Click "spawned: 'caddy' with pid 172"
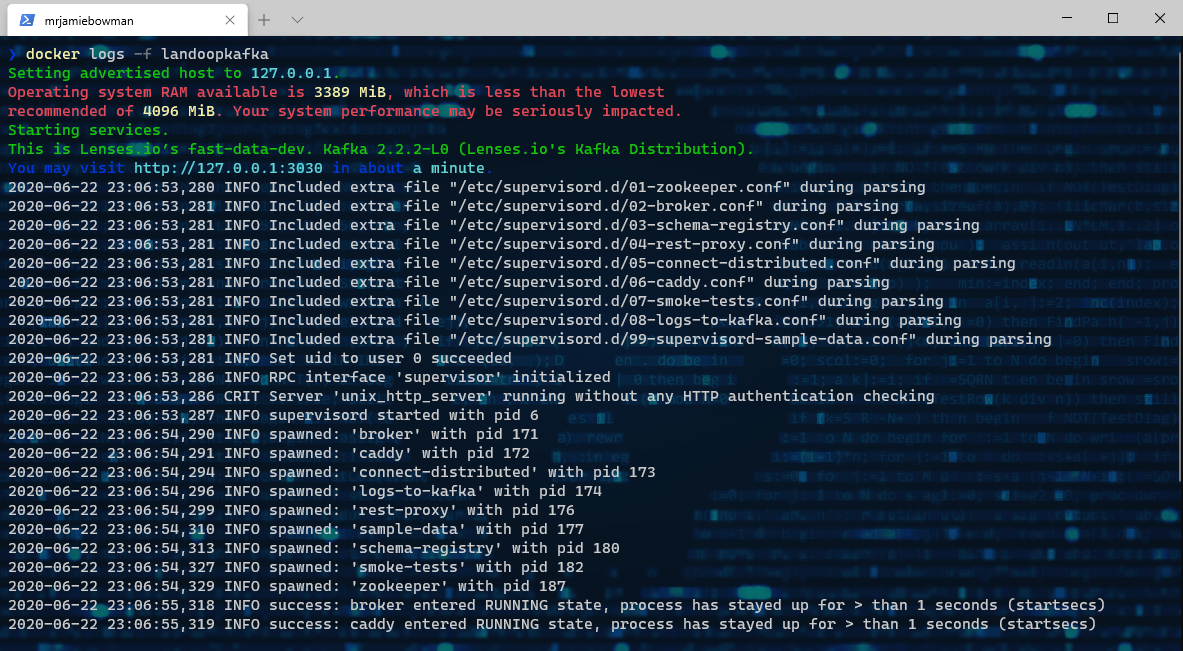 (399, 453)
